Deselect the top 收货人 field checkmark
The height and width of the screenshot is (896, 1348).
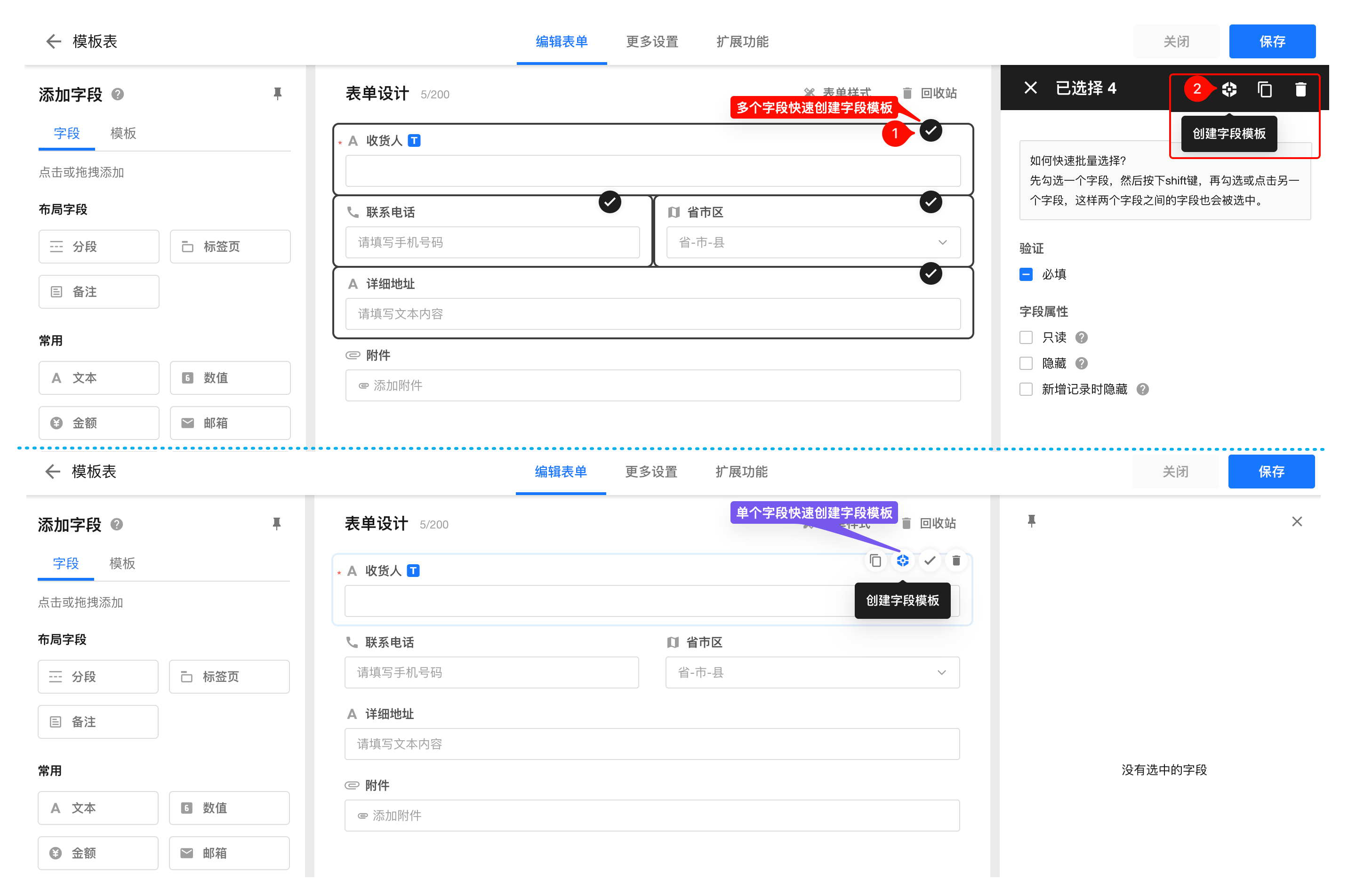(931, 130)
